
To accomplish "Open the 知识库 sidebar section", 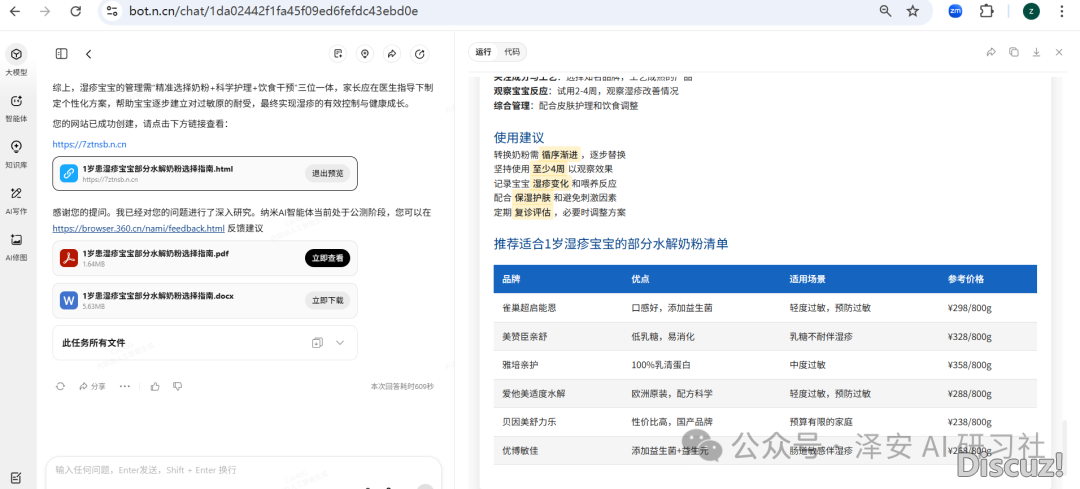I will click(17, 153).
